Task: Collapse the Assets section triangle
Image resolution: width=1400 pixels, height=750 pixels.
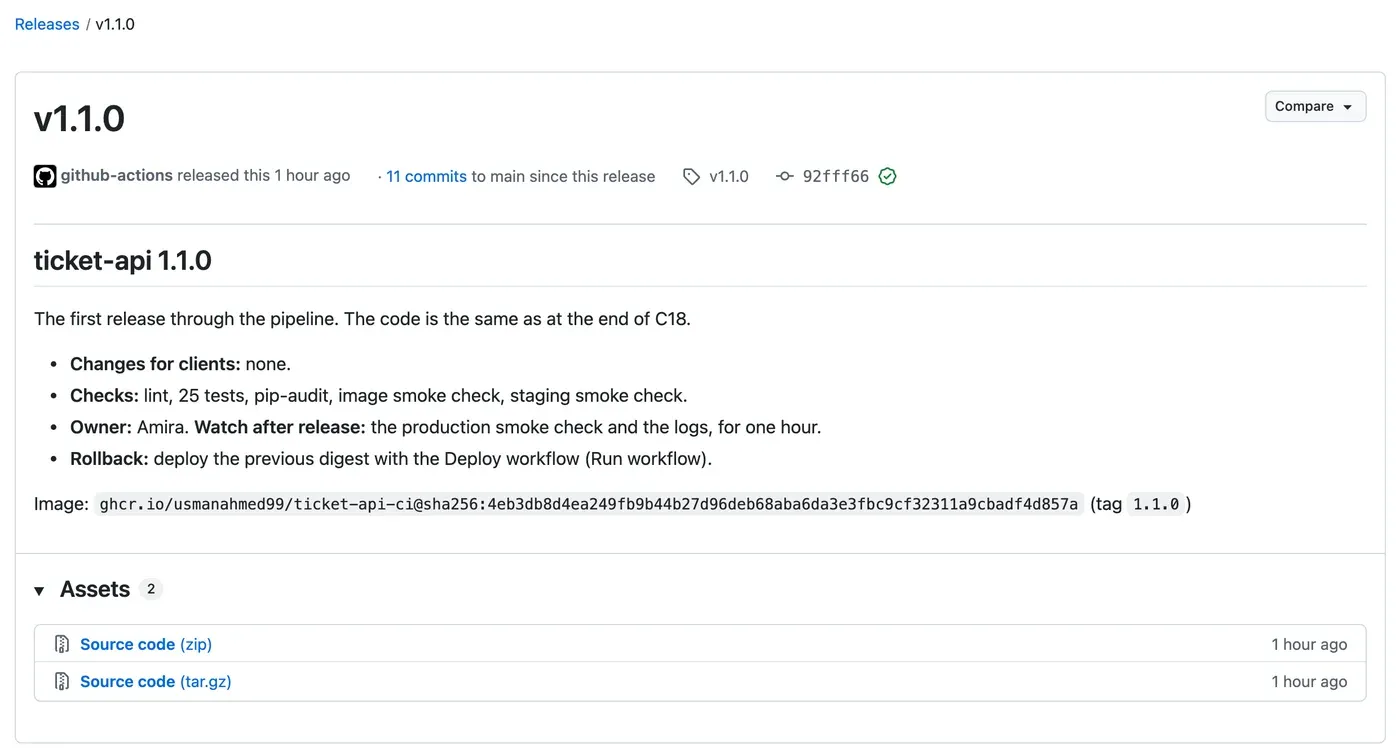Action: pos(39,591)
